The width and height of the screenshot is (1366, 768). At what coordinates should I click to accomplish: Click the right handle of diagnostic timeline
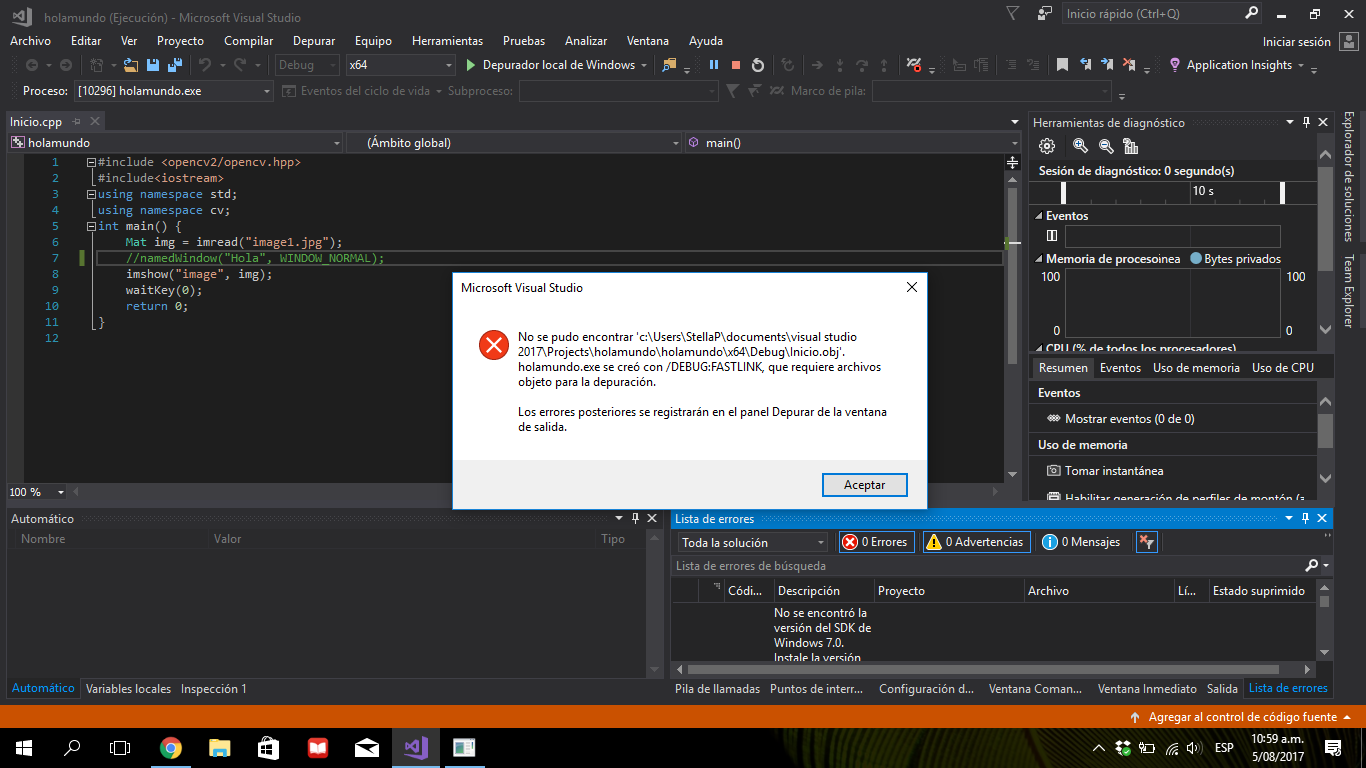1283,193
